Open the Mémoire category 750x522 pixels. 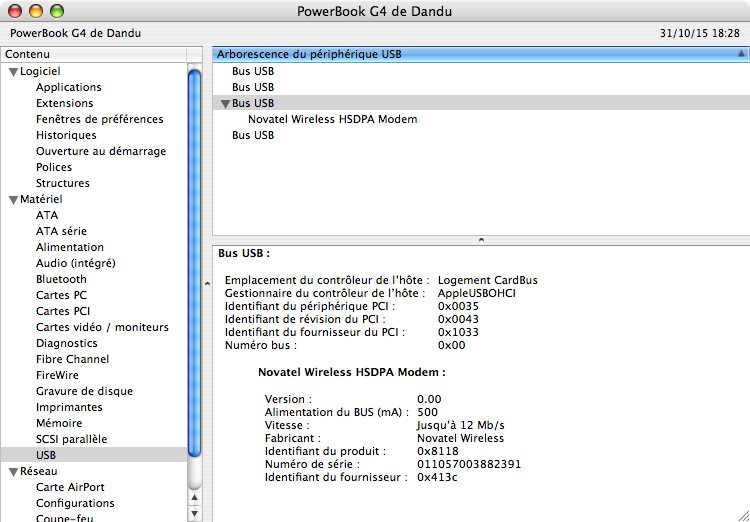tap(59, 423)
